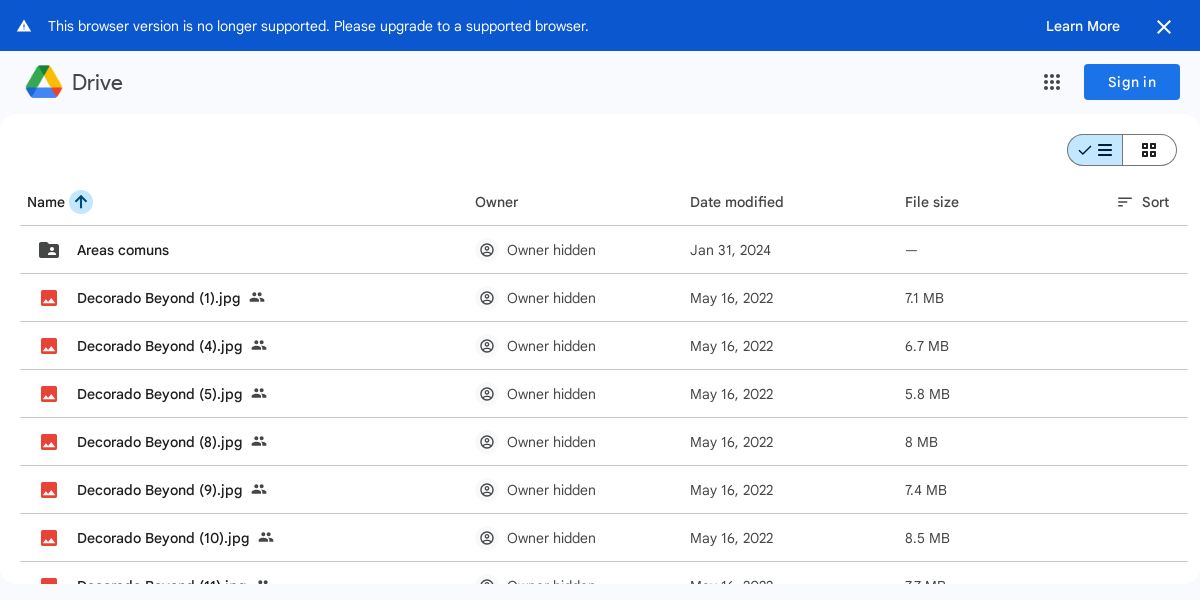Click the Date modified column header

pos(736,202)
